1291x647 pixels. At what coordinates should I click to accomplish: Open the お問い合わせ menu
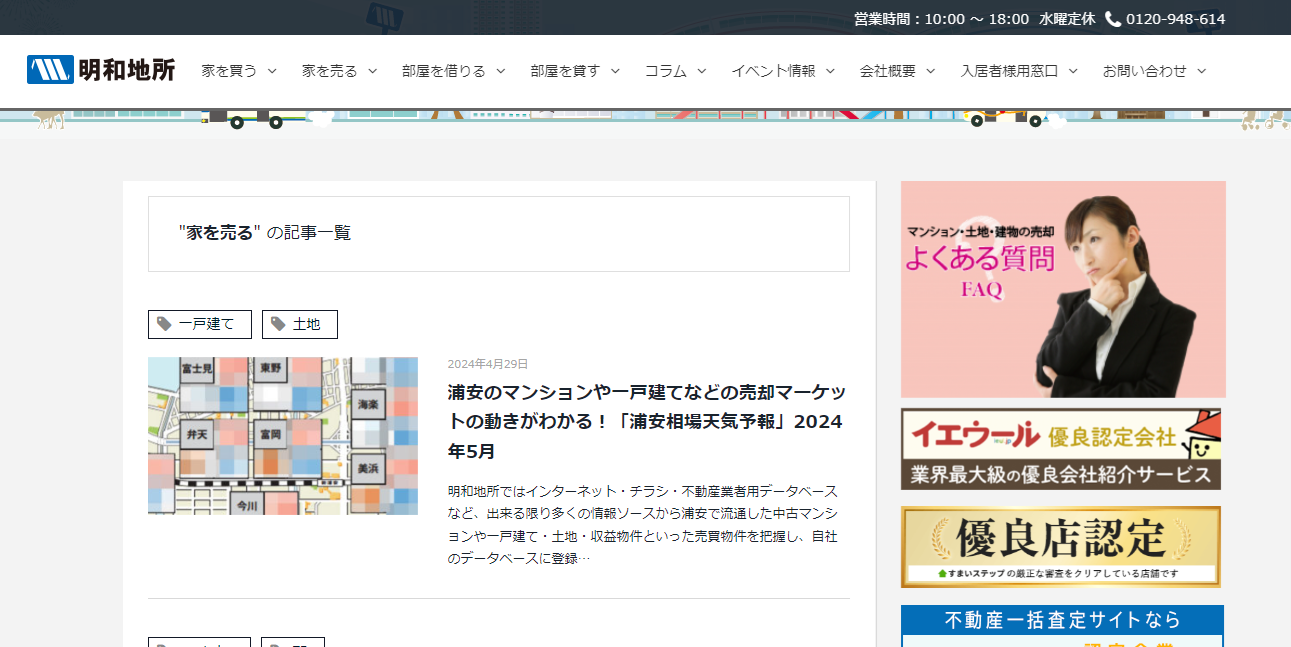(1144, 71)
